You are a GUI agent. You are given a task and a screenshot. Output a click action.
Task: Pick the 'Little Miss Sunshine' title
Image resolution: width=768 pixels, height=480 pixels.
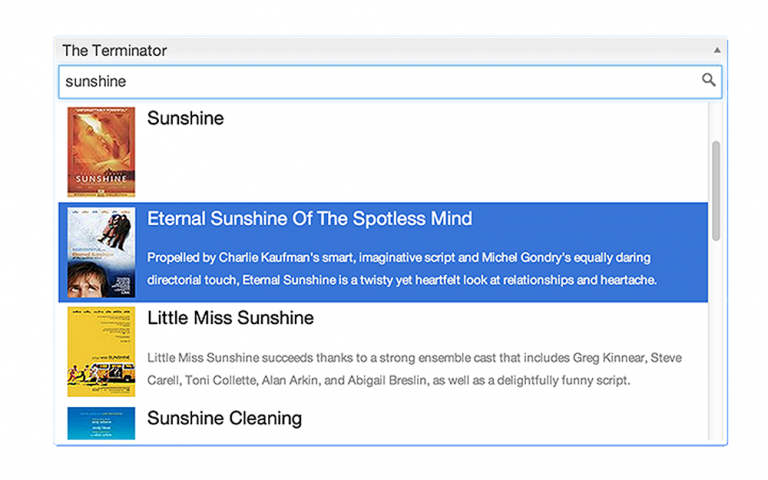tap(230, 318)
